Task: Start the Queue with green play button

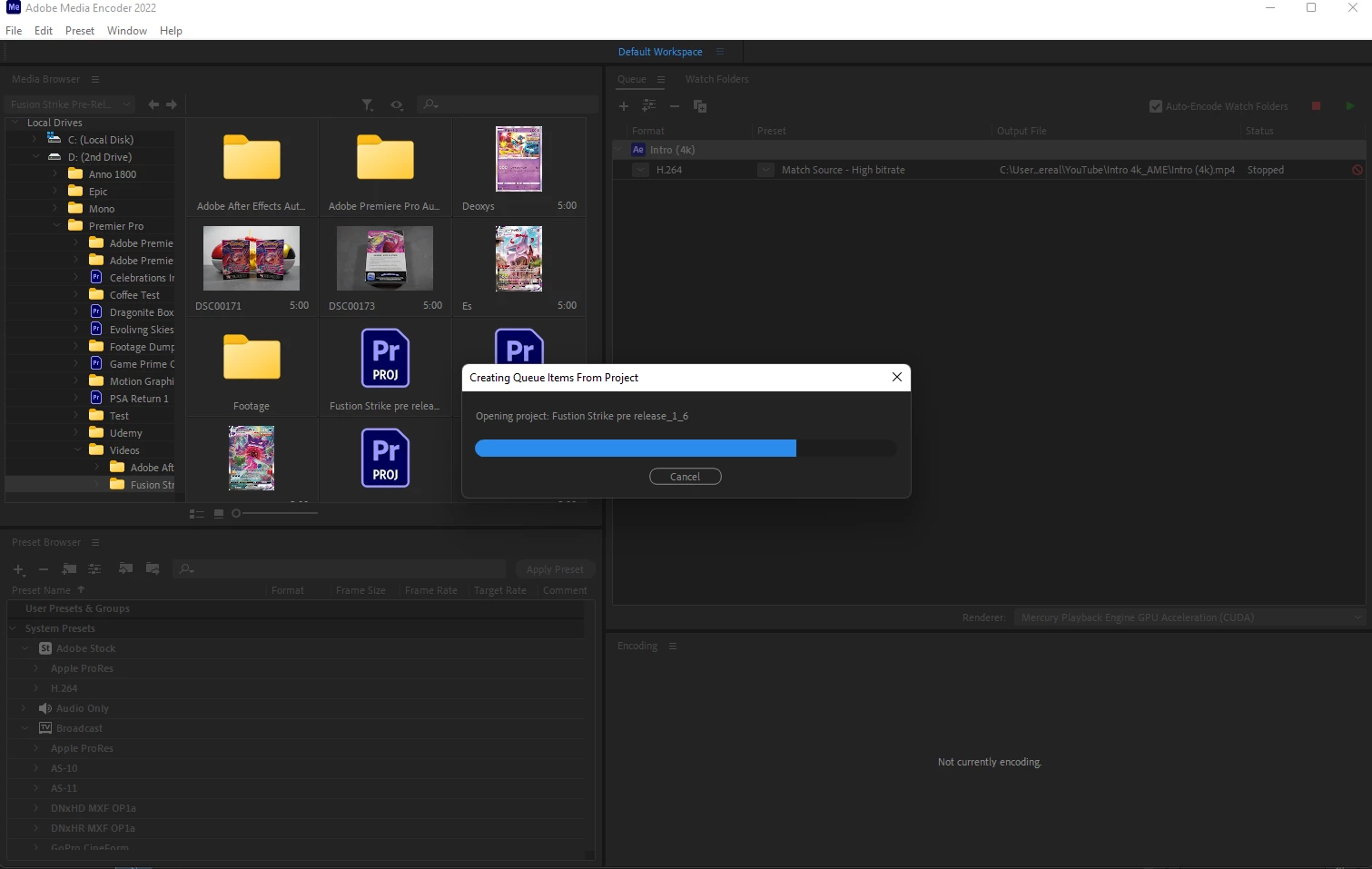Action: click(1350, 106)
